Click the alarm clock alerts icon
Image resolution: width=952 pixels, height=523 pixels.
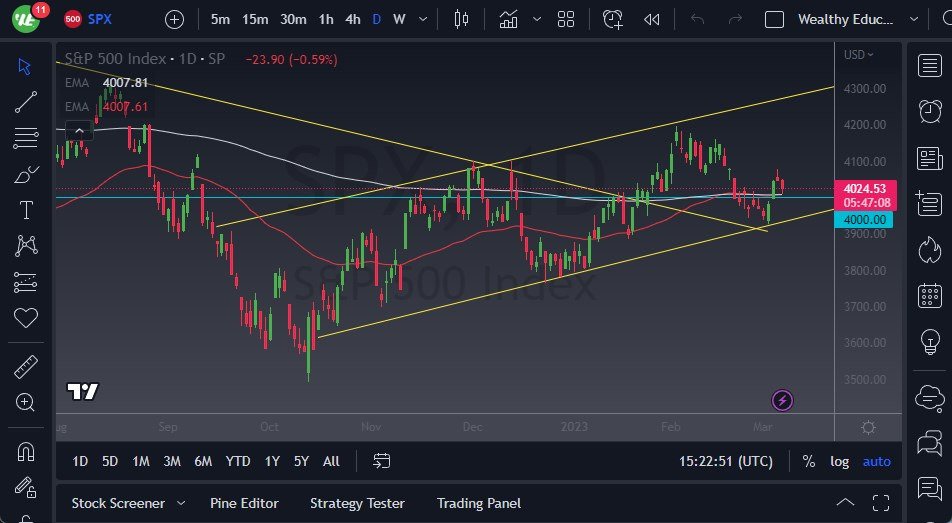pyautogui.click(x=929, y=111)
